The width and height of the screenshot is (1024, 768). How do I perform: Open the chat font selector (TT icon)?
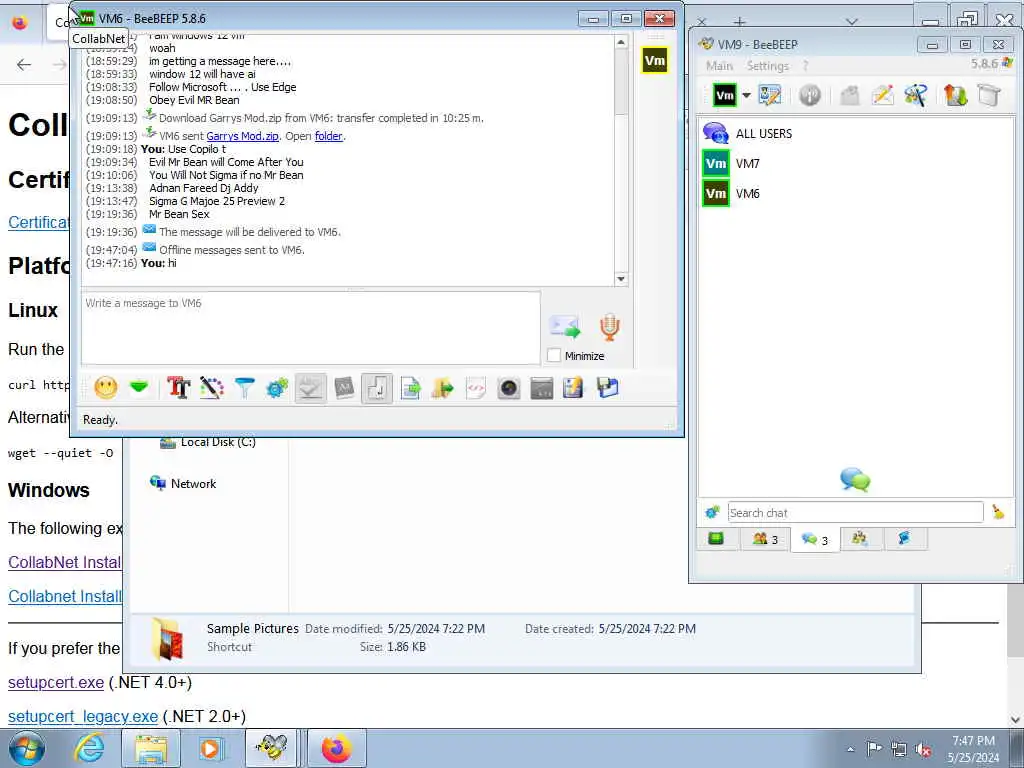[178, 388]
